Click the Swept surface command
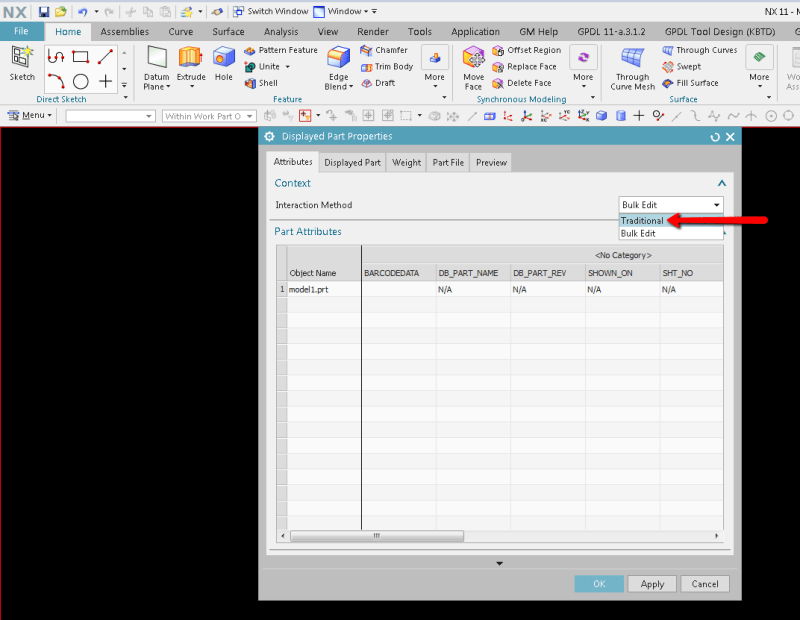This screenshot has height=620, width=800. click(x=682, y=66)
